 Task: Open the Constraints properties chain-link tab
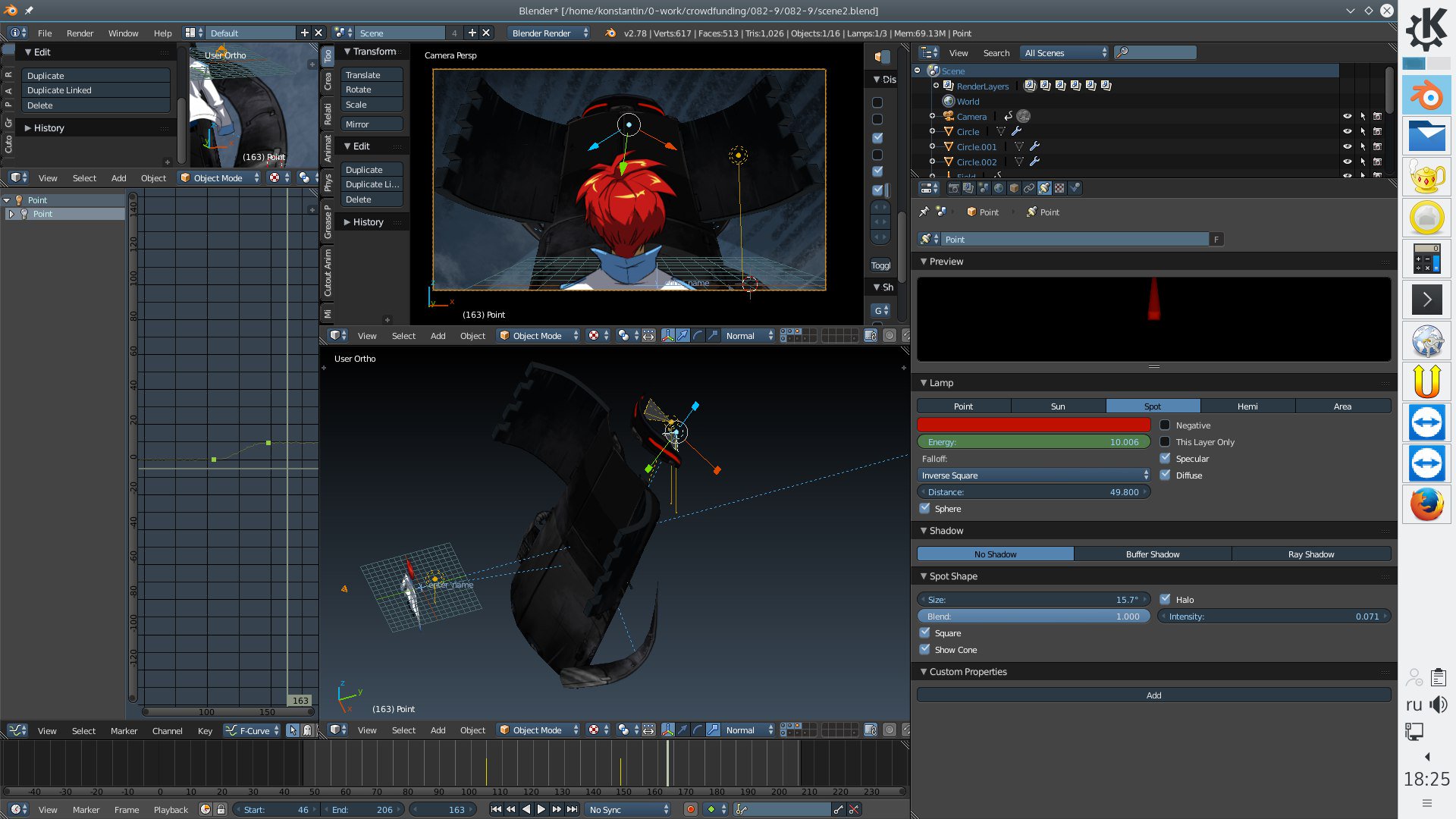click(1029, 188)
